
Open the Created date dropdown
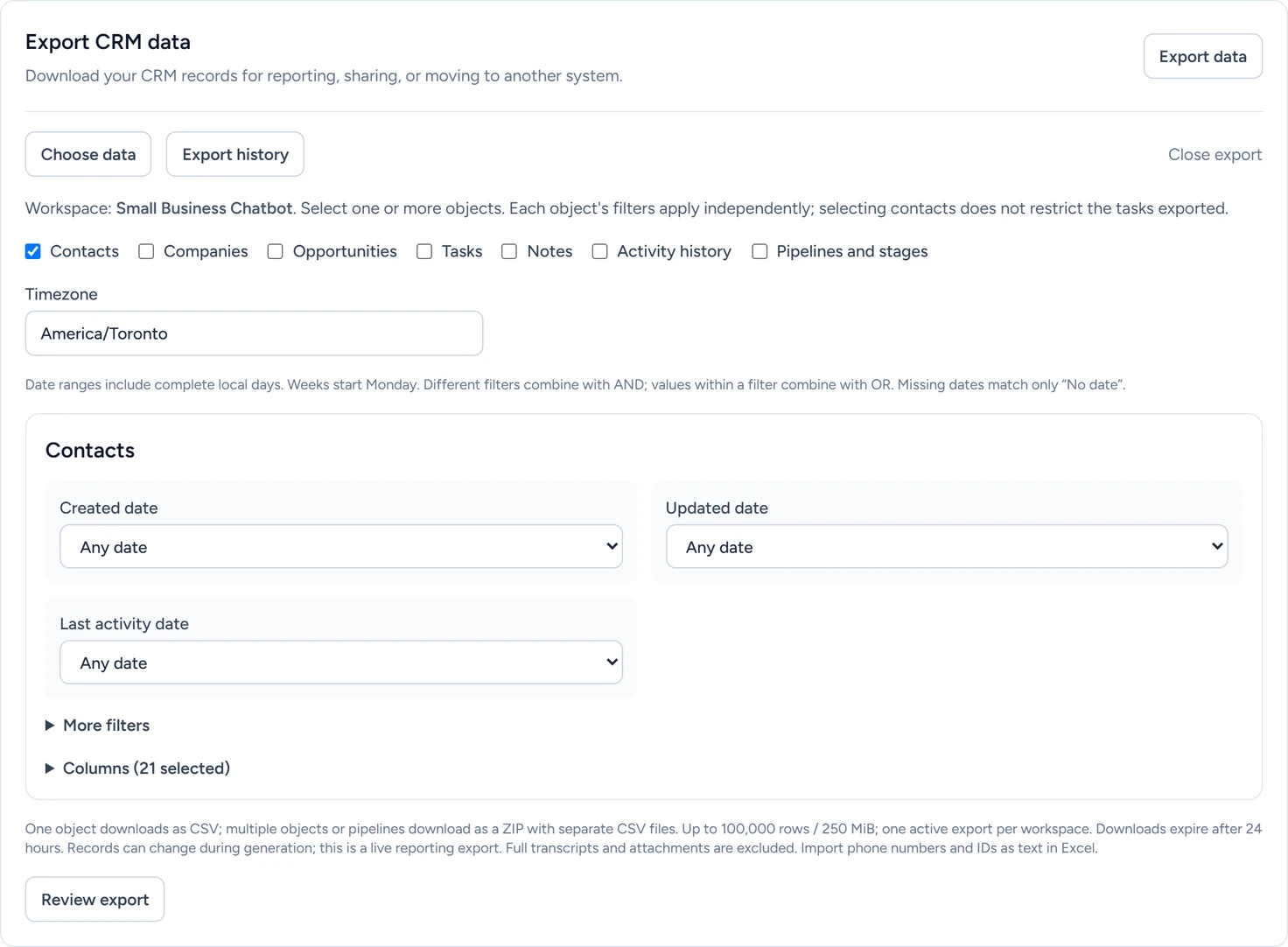(x=341, y=547)
